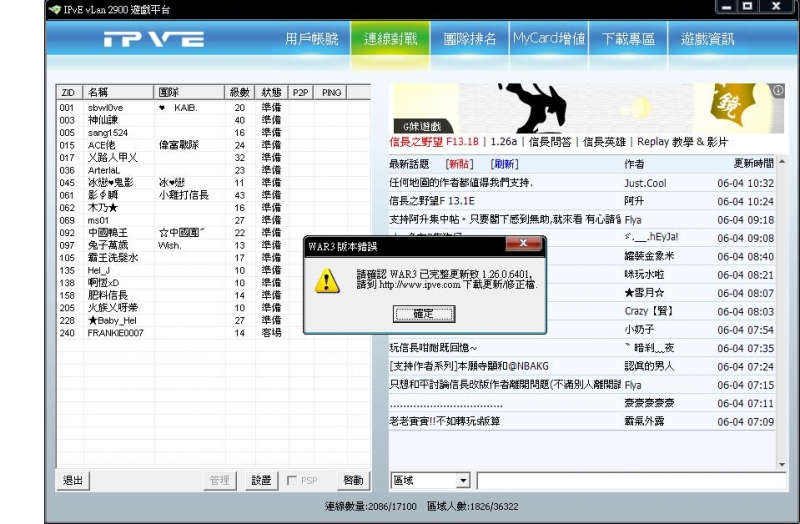Open 信長之野望 F13.1B link
Viewport: 800px width, 524px height.
434,142
